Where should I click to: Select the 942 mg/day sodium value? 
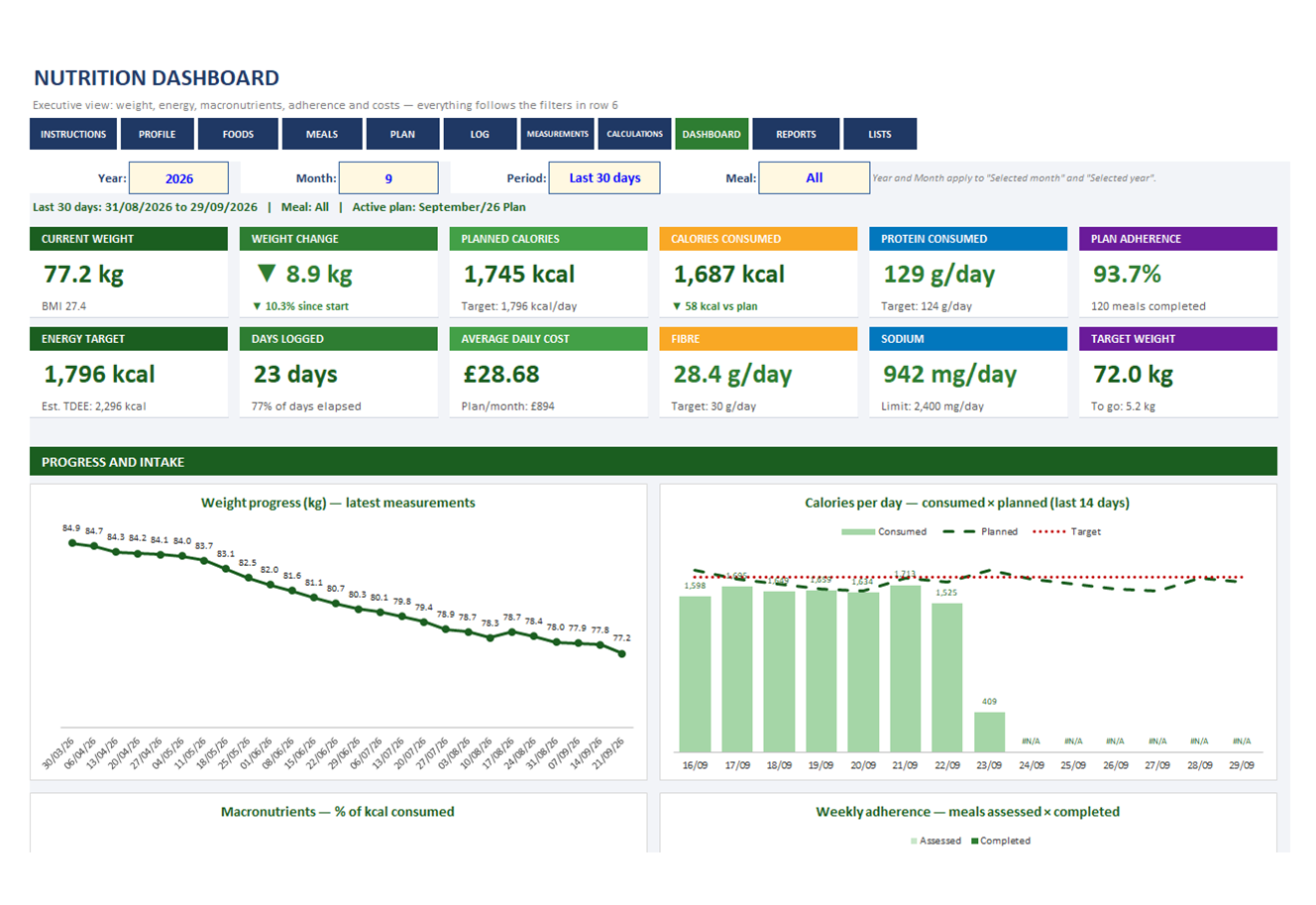(949, 375)
